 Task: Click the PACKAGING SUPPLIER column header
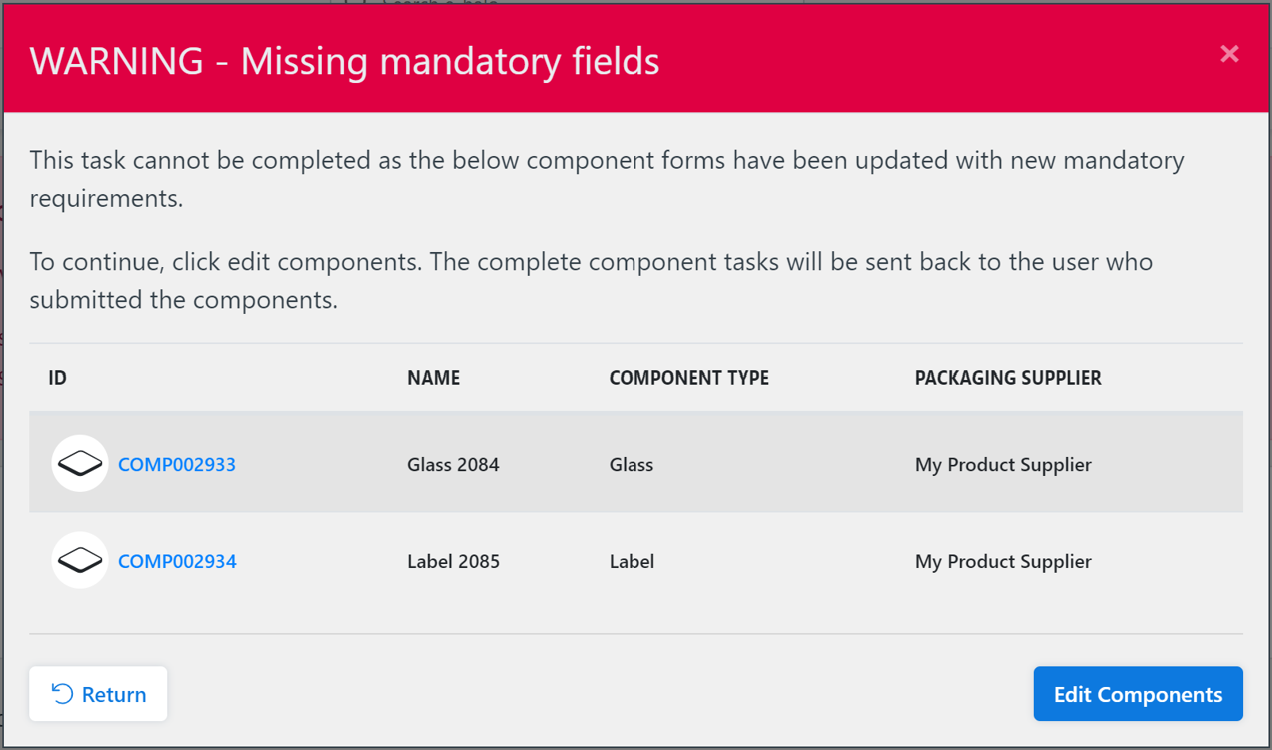1007,378
